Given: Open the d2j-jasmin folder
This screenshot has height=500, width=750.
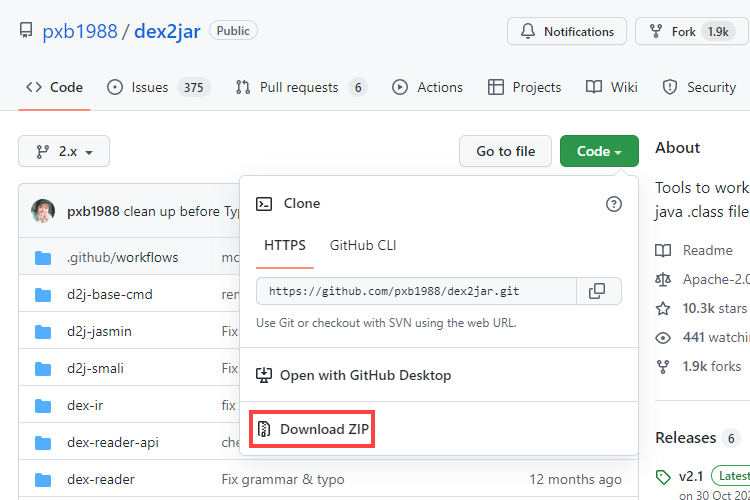Looking at the screenshot, I should coord(99,331).
